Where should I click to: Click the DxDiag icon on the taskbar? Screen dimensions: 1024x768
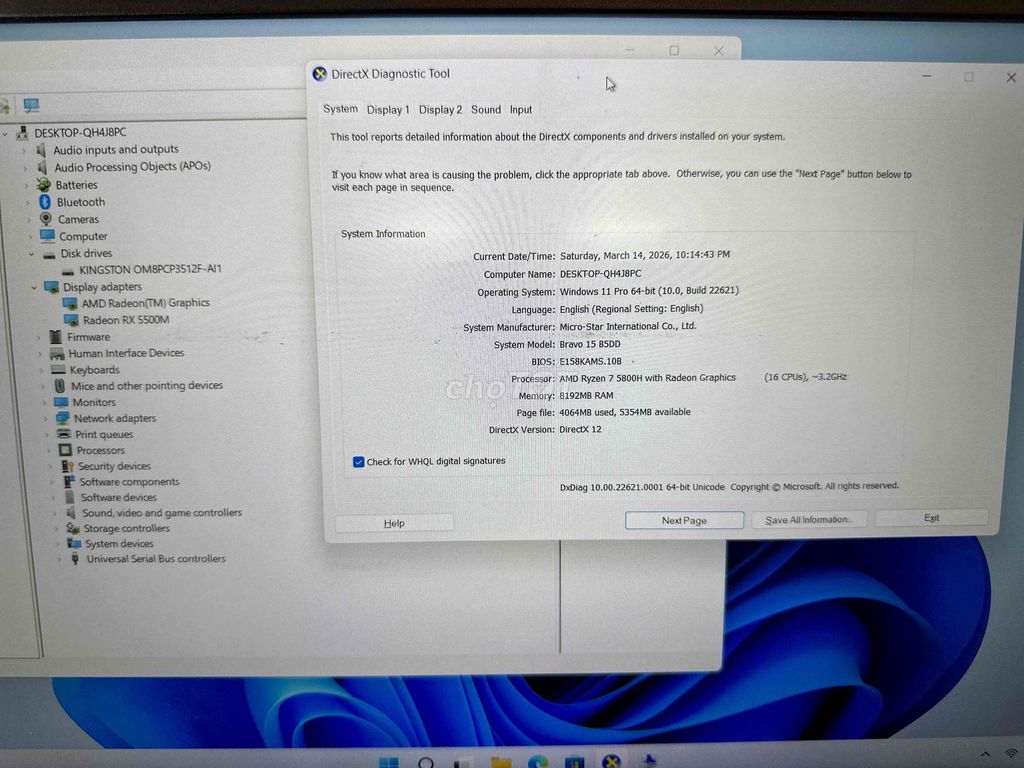point(612,761)
